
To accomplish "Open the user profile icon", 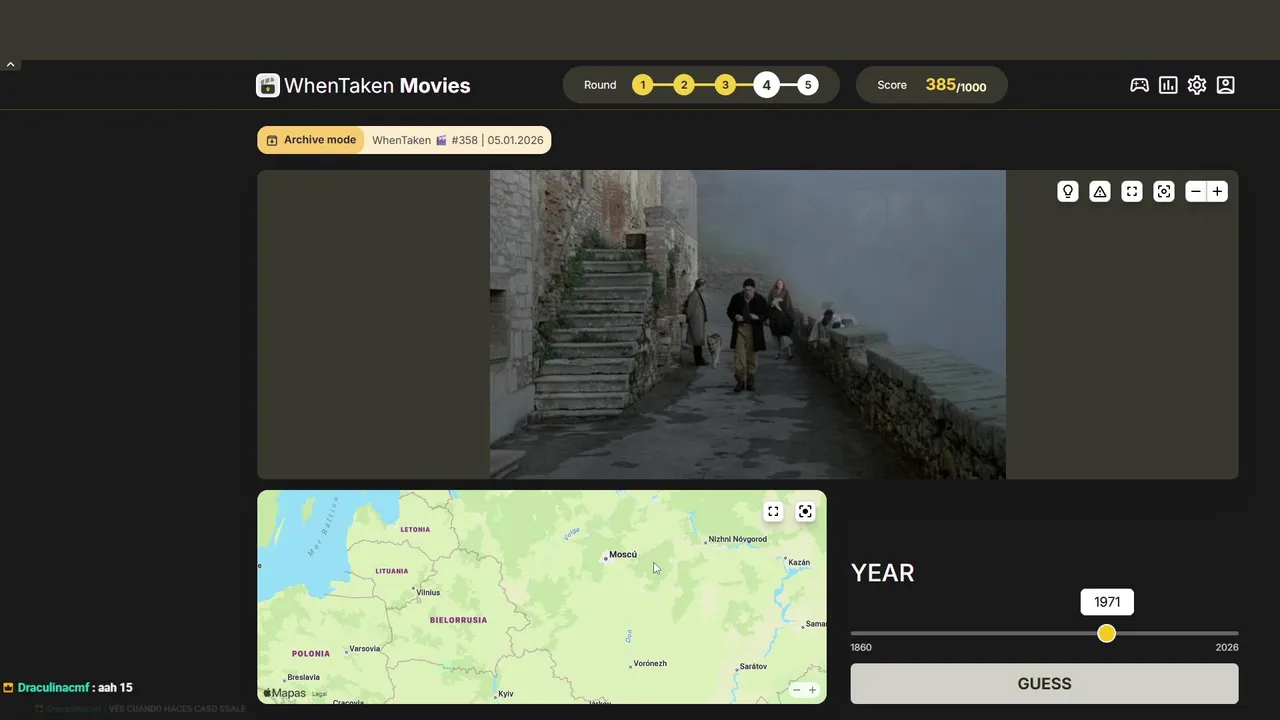I will tap(1226, 85).
